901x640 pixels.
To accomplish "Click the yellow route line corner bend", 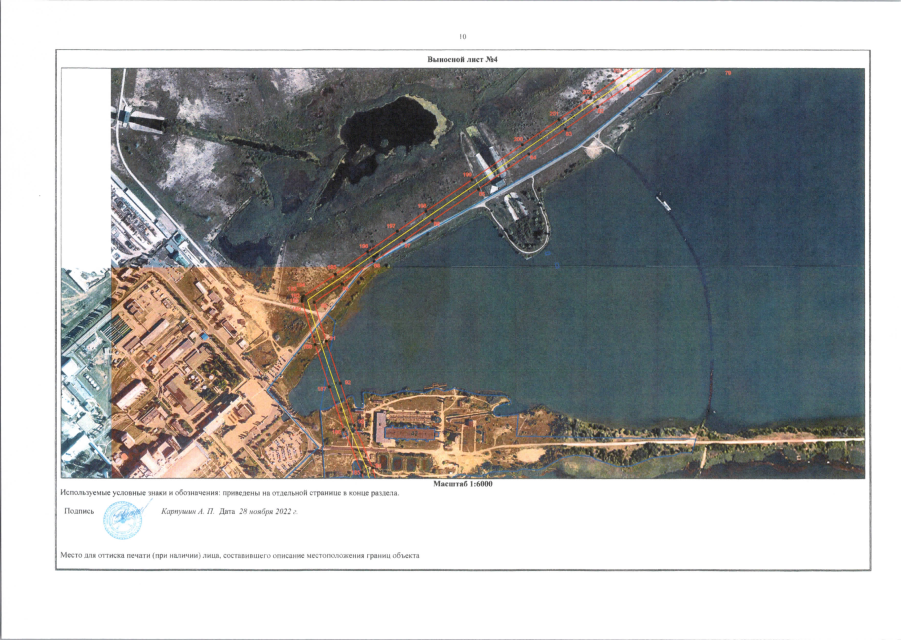I will point(309,300).
